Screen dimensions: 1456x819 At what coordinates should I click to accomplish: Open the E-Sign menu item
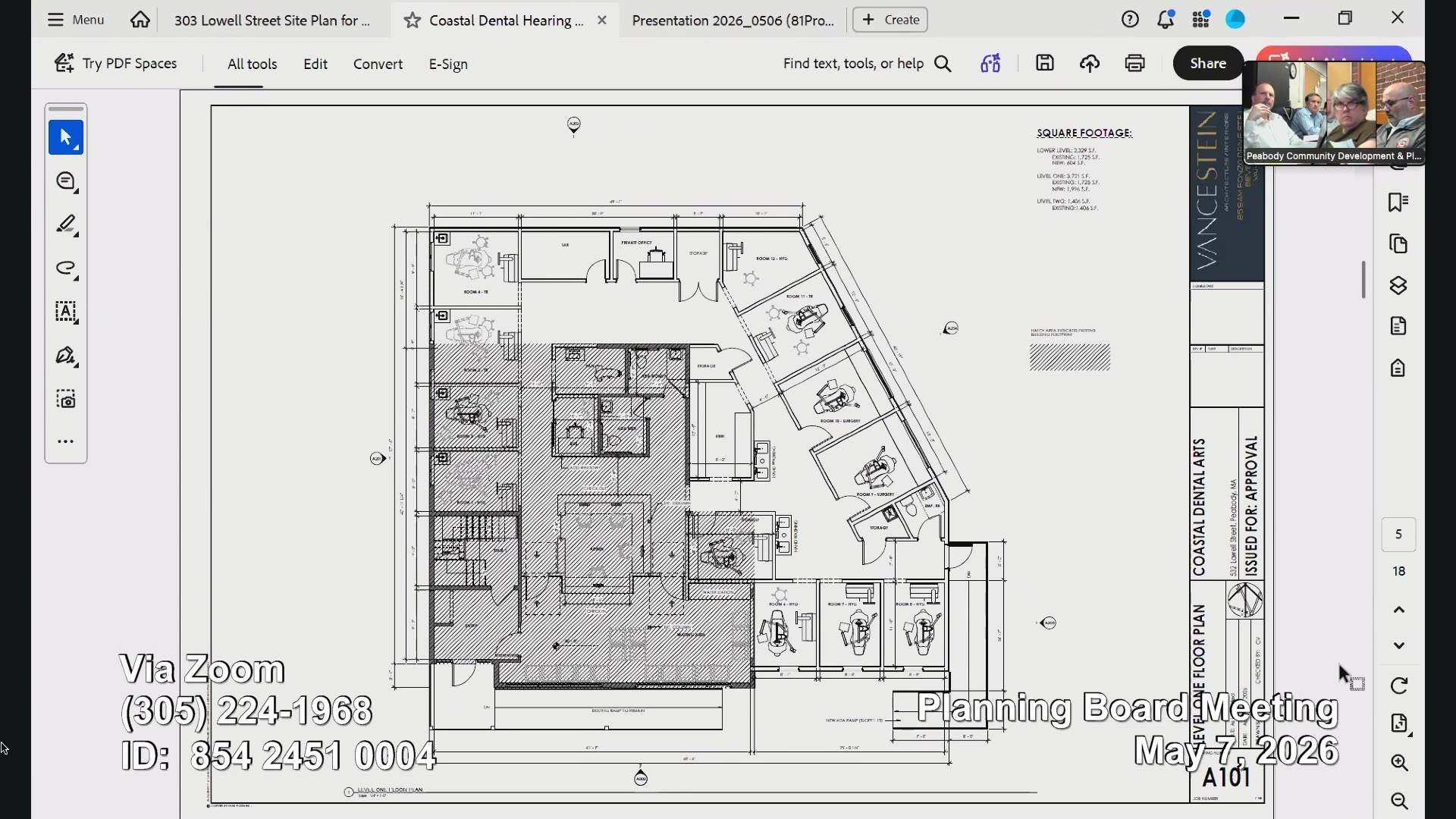point(448,64)
